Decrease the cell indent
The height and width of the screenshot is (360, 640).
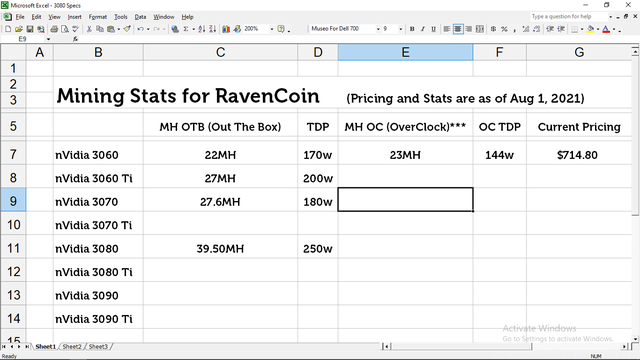(x=550, y=29)
